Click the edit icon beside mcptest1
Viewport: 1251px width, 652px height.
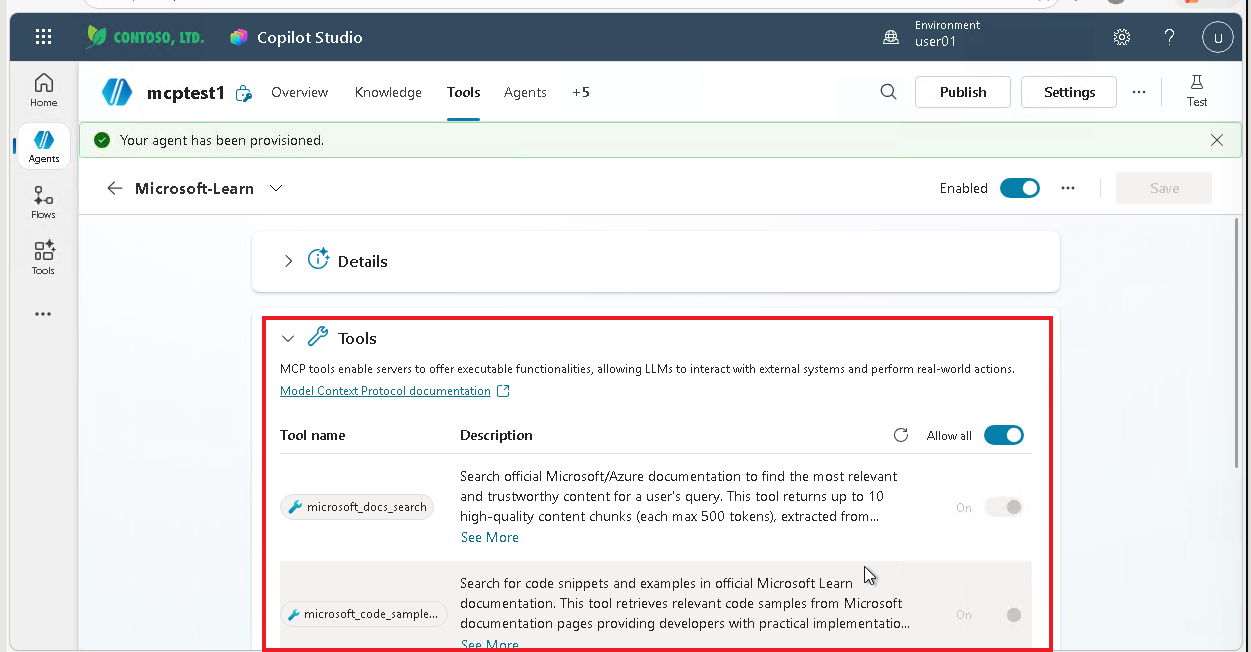[x=243, y=93]
